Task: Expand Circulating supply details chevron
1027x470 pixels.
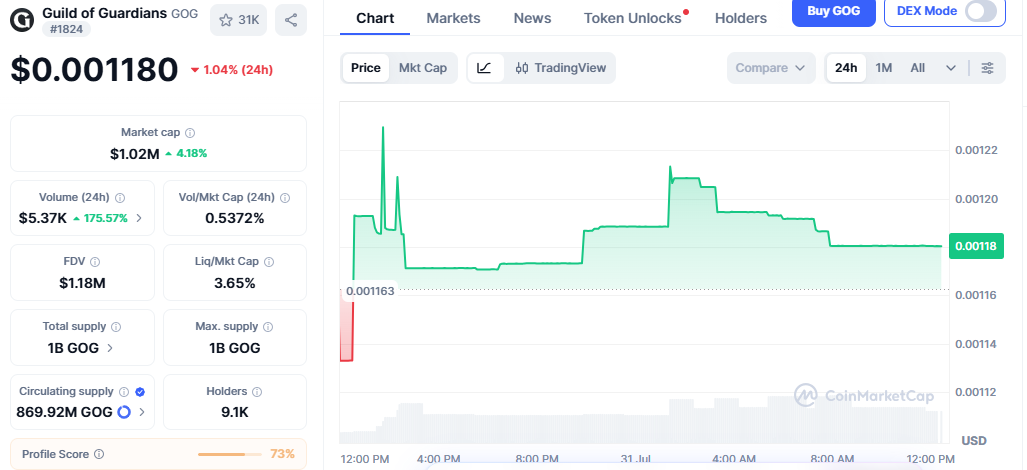Action: click(141, 412)
